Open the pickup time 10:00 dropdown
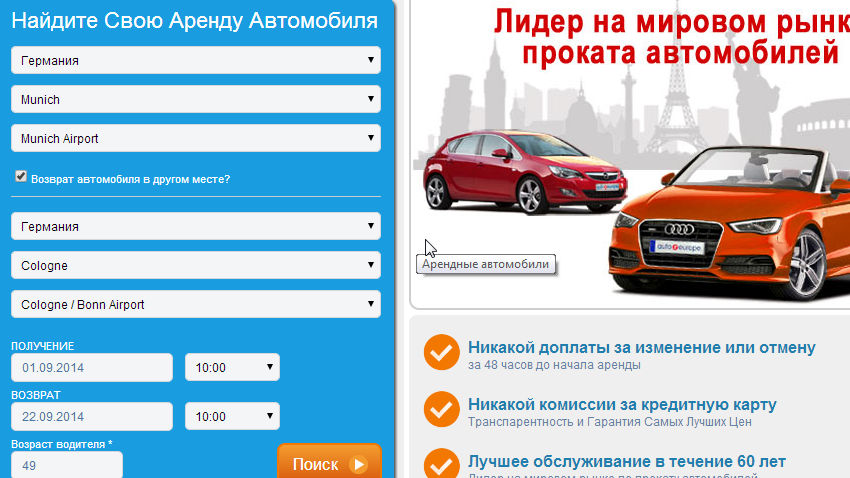 point(232,367)
